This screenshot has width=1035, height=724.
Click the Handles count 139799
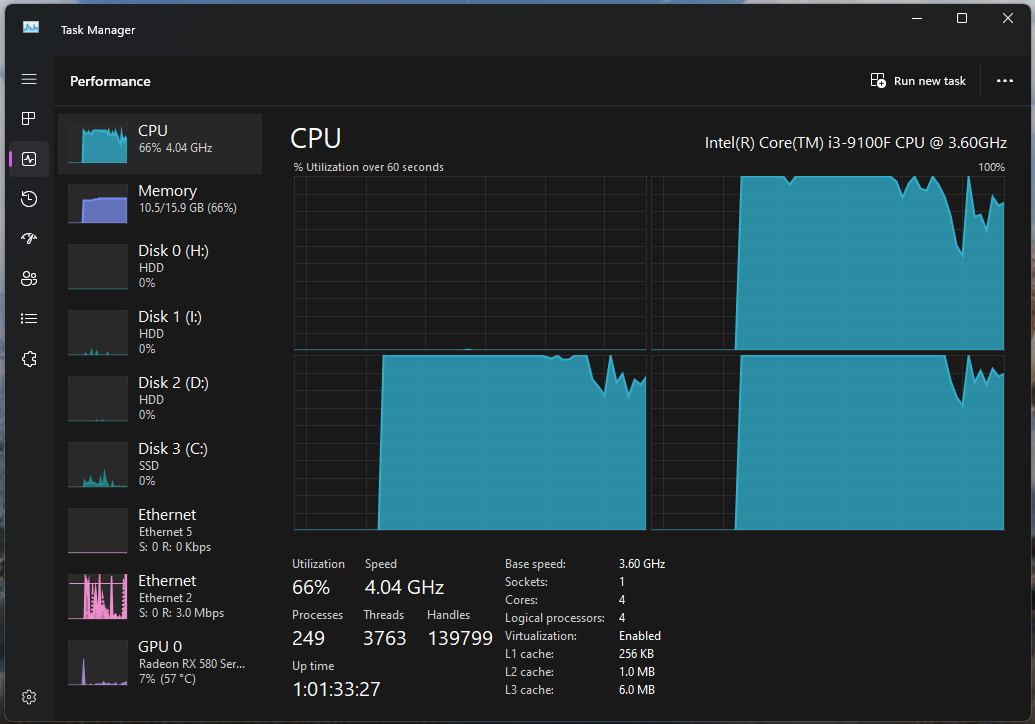460,638
